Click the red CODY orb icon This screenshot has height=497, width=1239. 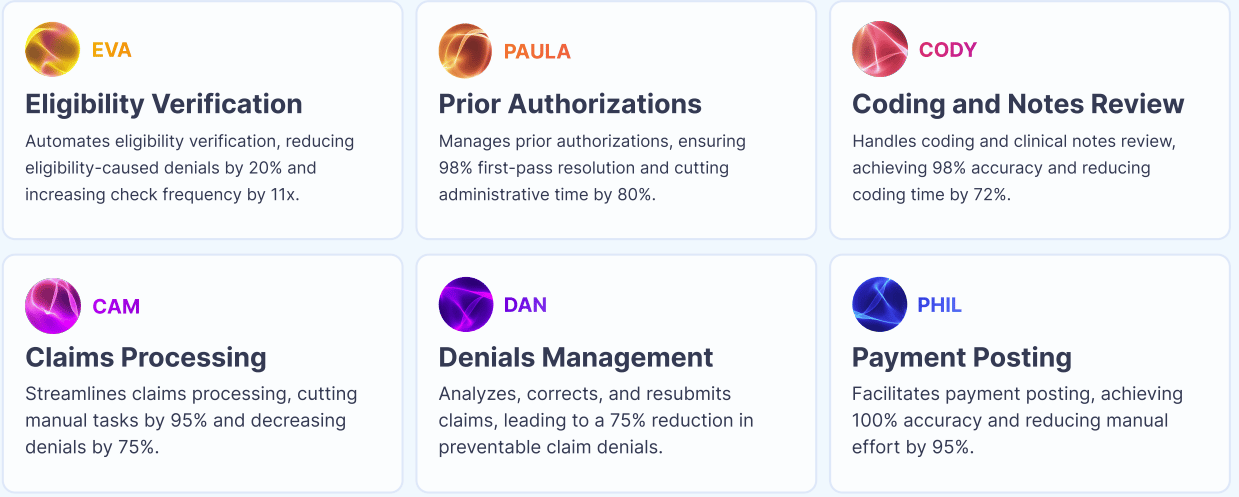[879, 50]
